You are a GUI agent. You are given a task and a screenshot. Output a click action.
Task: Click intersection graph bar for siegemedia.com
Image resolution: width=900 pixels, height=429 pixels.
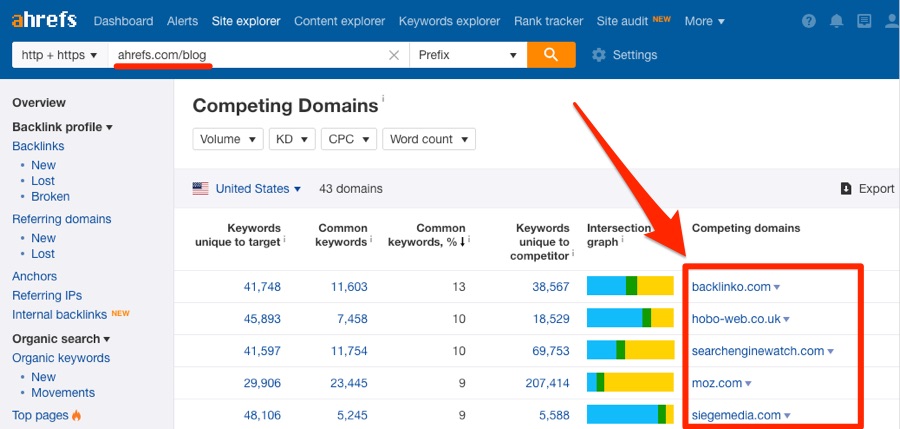pos(630,415)
